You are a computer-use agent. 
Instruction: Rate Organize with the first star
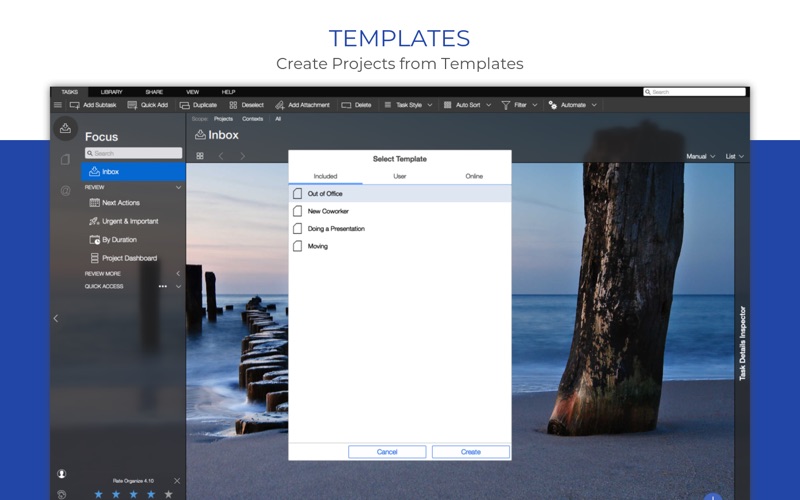(98, 494)
